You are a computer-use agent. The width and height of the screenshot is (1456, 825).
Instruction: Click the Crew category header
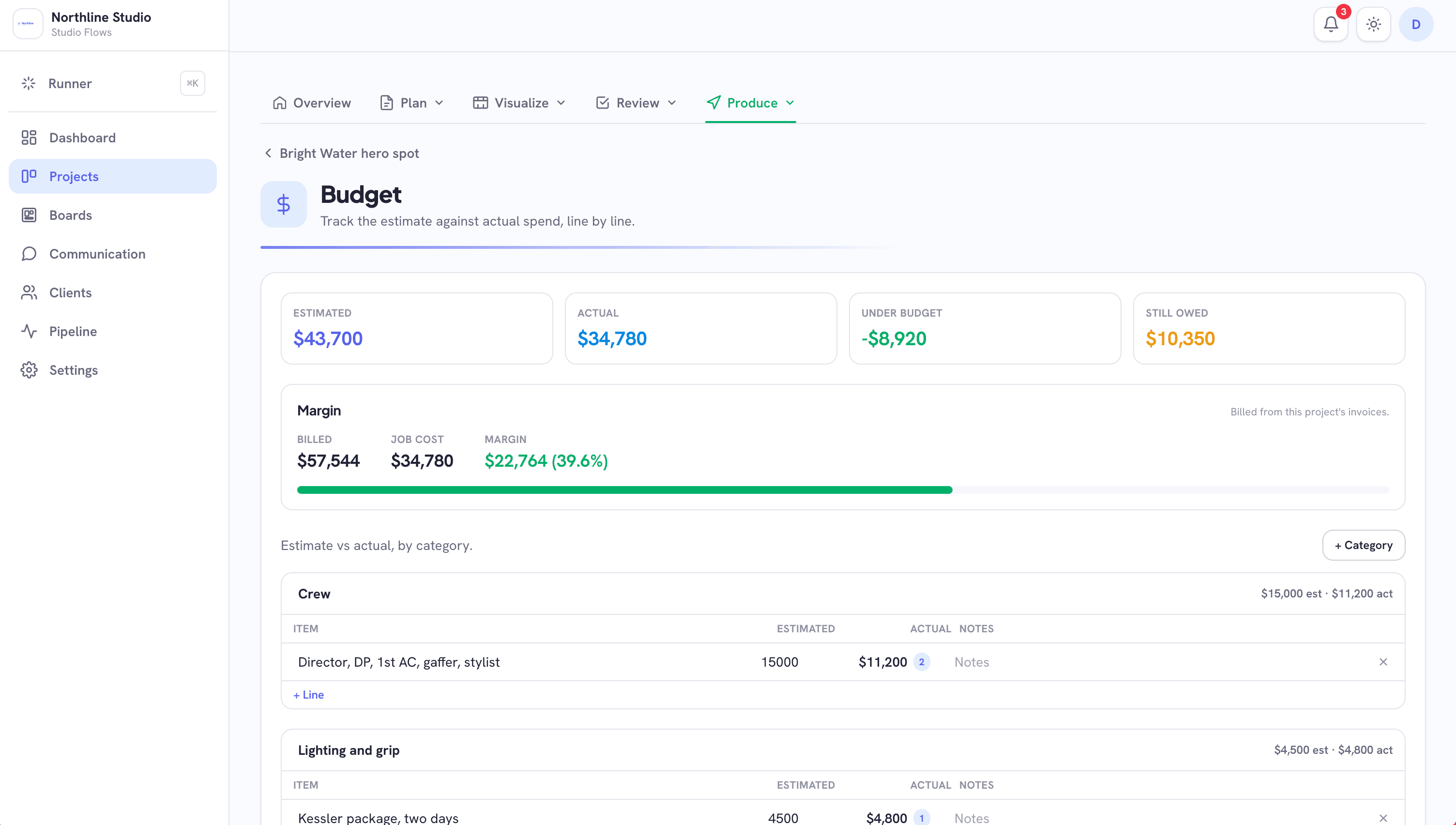coord(314,594)
